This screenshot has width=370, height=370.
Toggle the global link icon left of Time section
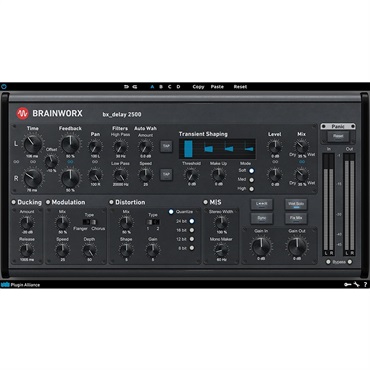(x=16, y=162)
